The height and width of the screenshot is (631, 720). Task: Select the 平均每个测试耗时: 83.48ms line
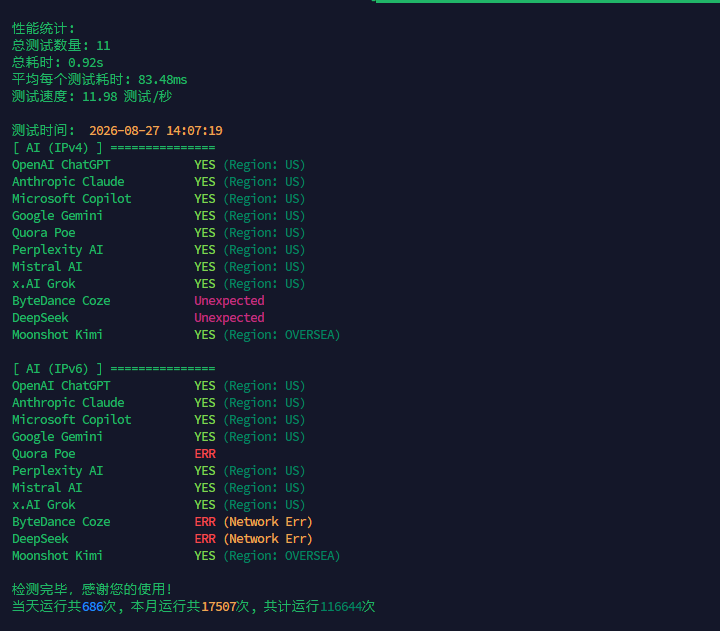100,79
